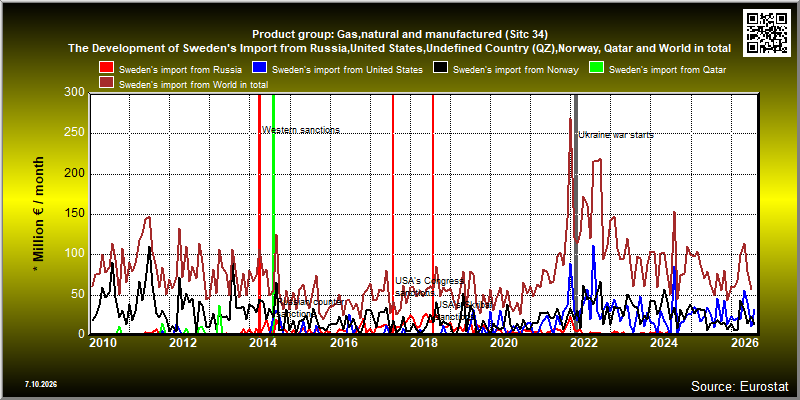Click the 2024 x-axis label
The width and height of the screenshot is (800, 400).
pyautogui.click(x=664, y=342)
